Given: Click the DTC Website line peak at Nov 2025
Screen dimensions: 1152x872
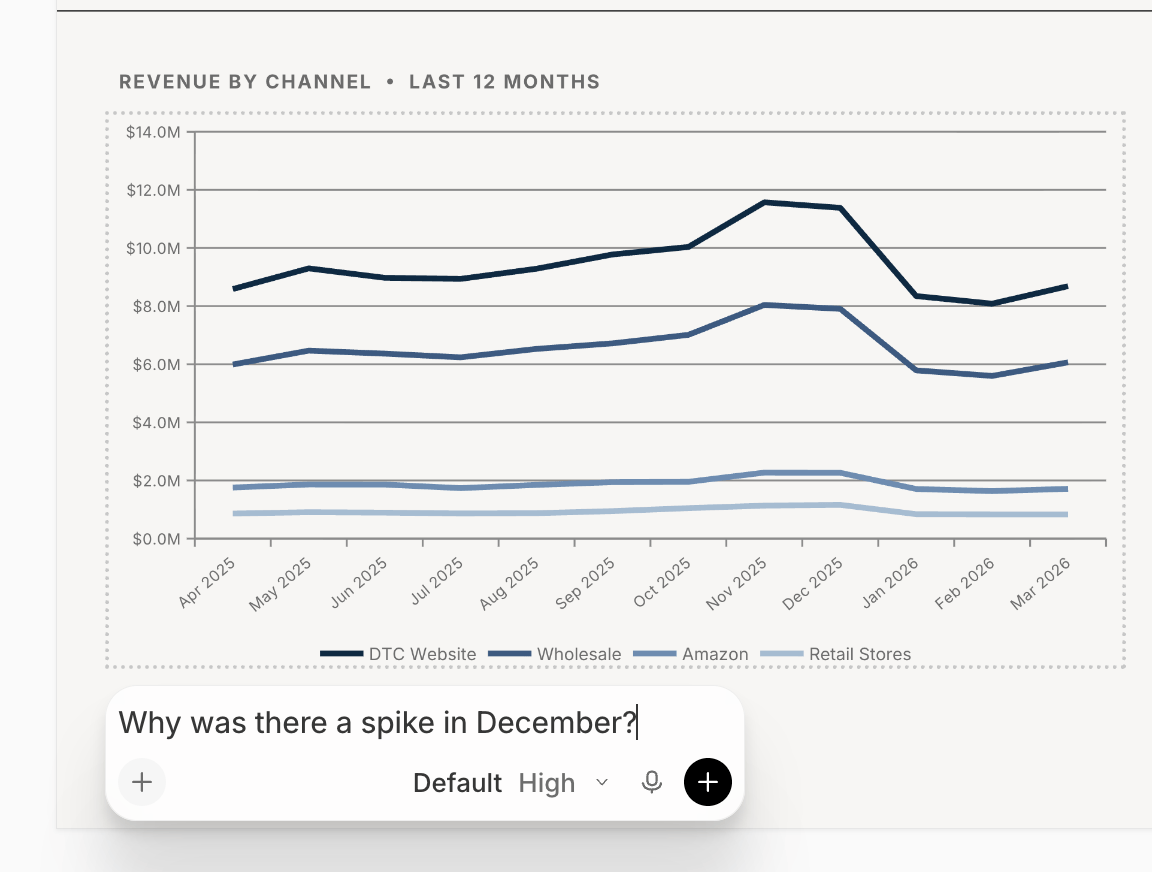Looking at the screenshot, I should click(x=764, y=202).
